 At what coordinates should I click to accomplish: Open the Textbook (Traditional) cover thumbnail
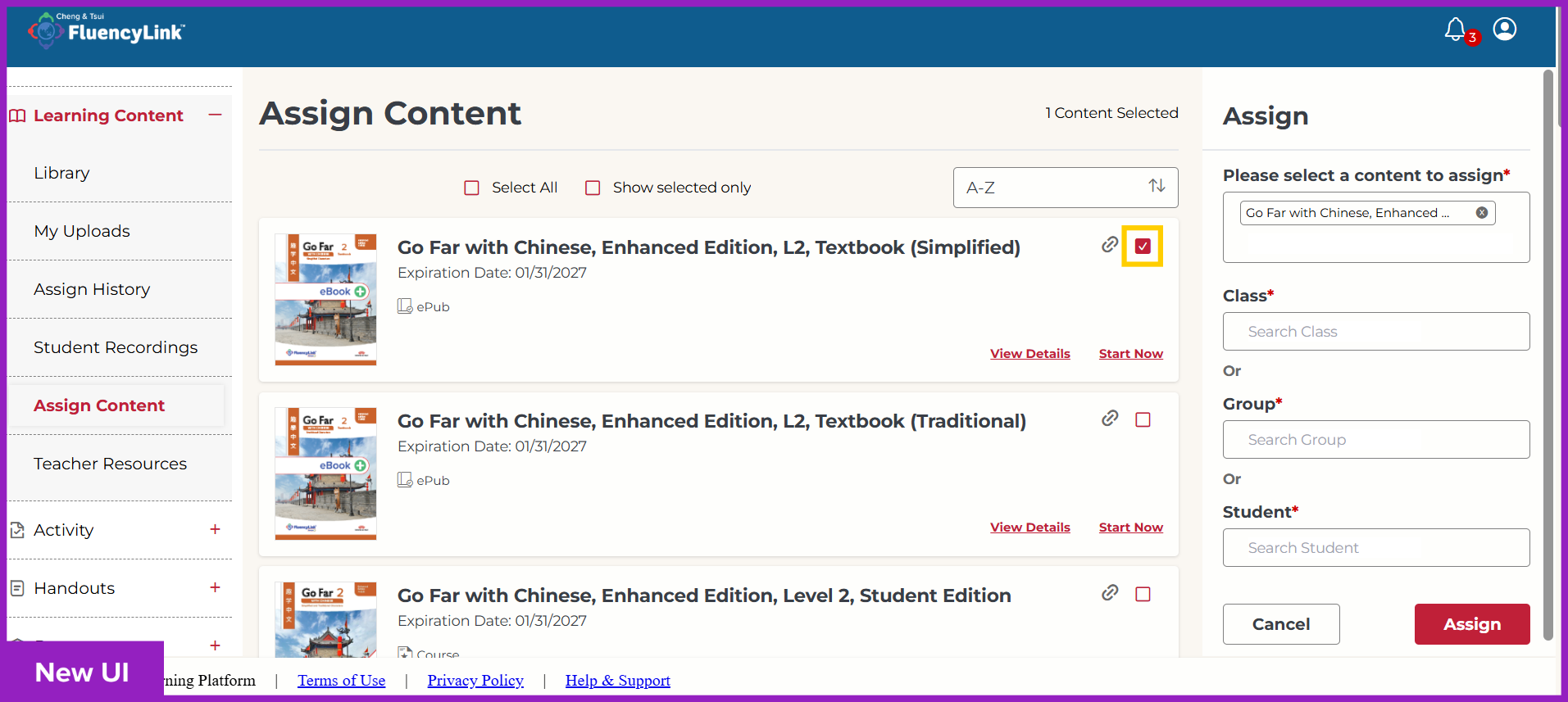click(x=325, y=473)
